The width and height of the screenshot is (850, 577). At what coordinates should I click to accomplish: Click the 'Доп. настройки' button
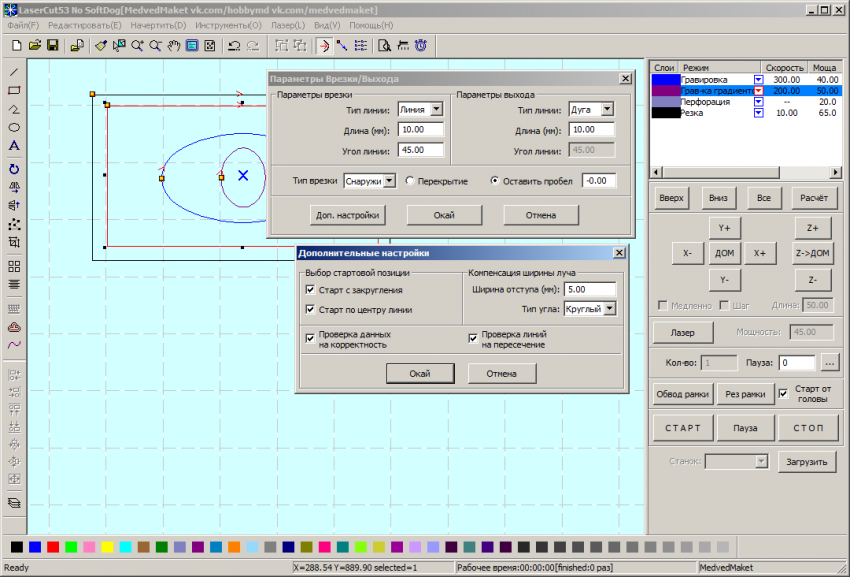[347, 215]
